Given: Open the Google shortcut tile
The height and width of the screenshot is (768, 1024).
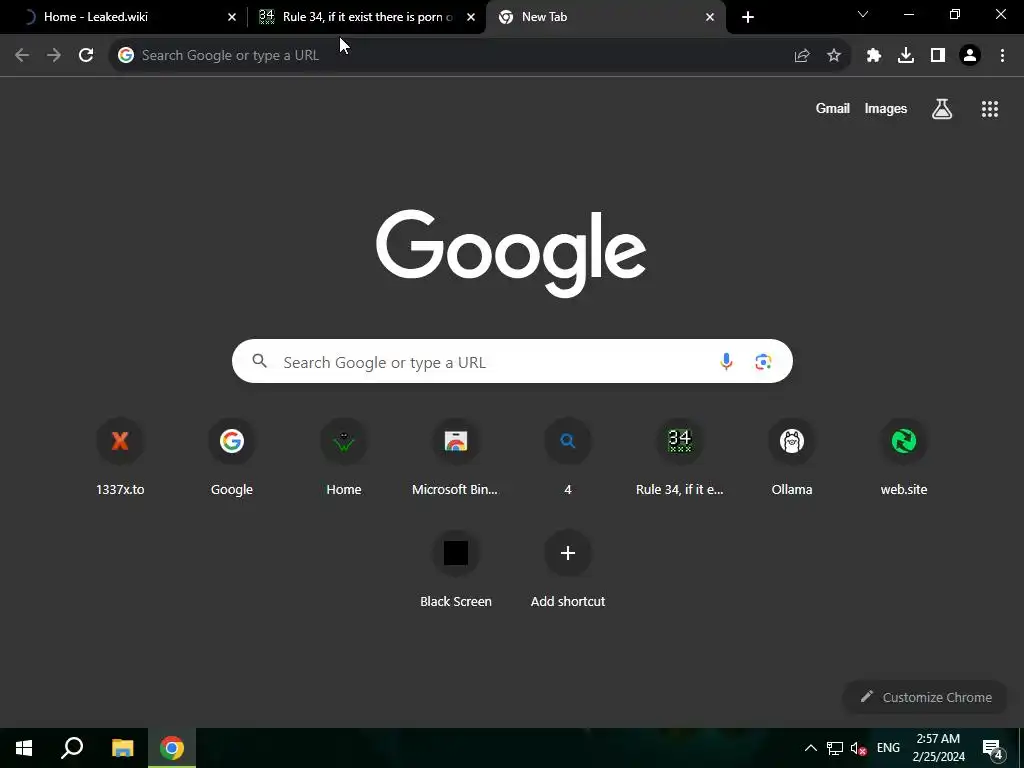Looking at the screenshot, I should 232,458.
